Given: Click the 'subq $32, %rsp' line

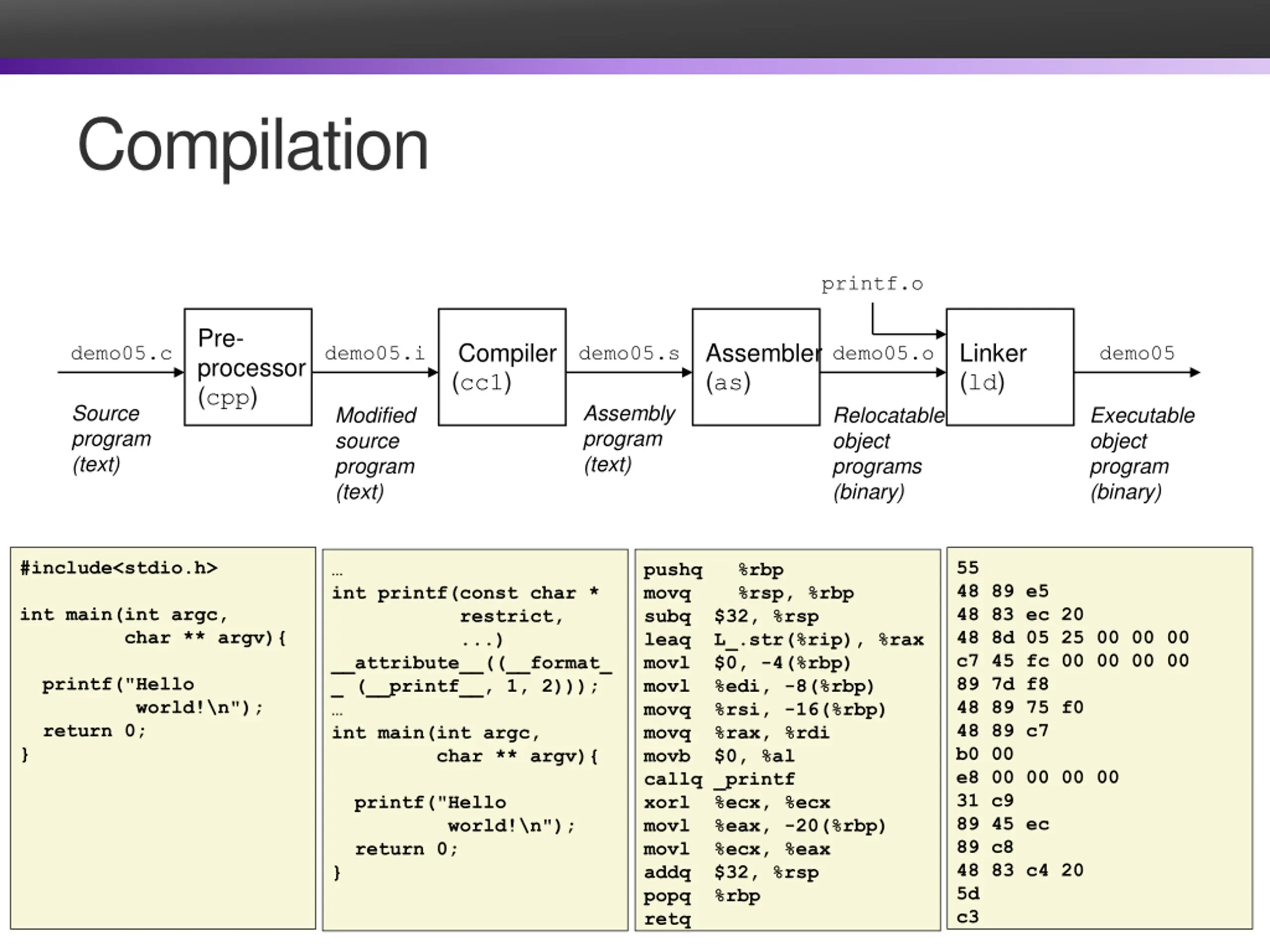Looking at the screenshot, I should click(731, 616).
